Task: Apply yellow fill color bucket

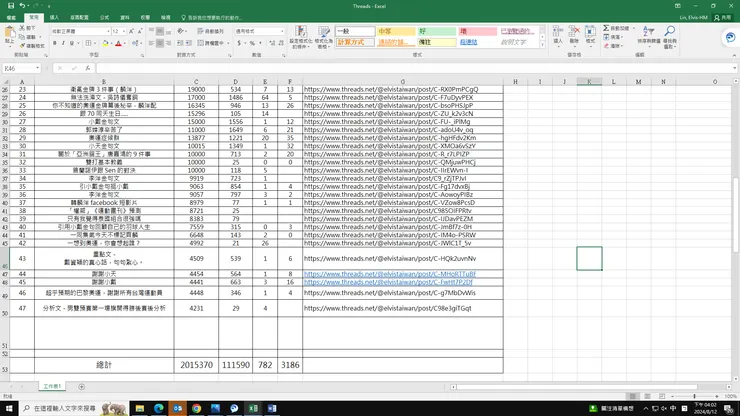Action: point(105,43)
